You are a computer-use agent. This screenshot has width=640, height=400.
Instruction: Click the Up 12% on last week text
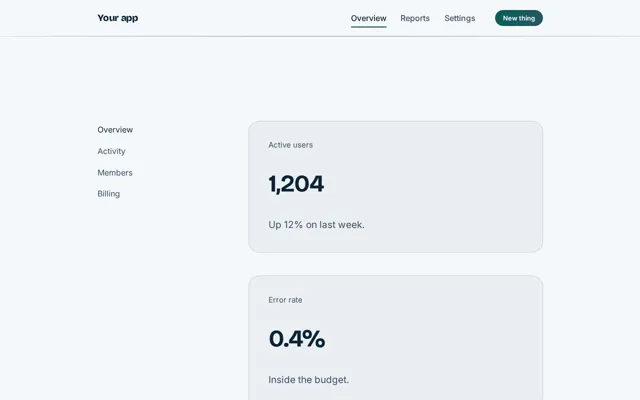coord(316,225)
